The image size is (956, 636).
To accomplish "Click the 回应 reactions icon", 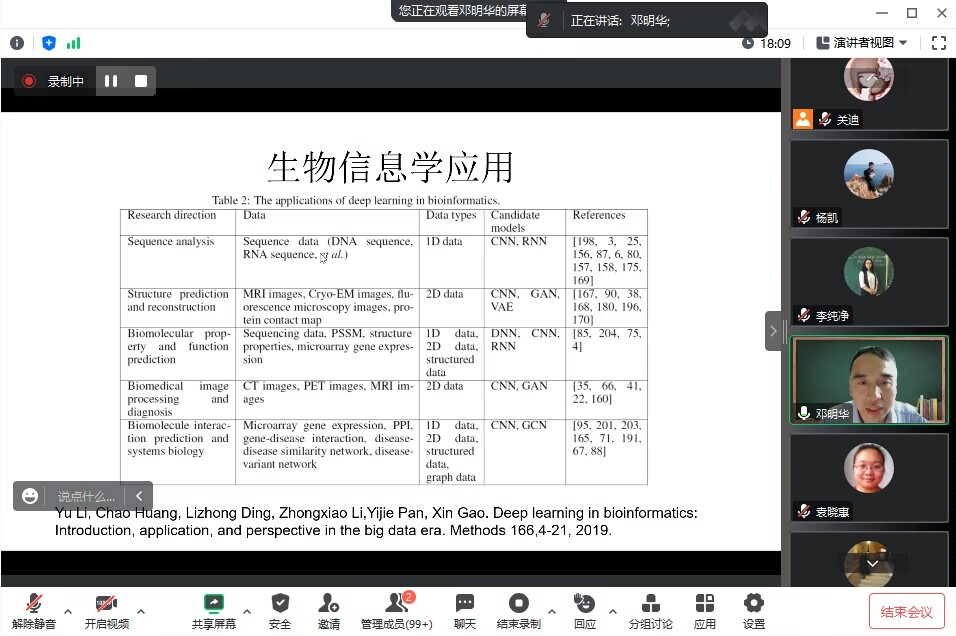I will point(584,609).
